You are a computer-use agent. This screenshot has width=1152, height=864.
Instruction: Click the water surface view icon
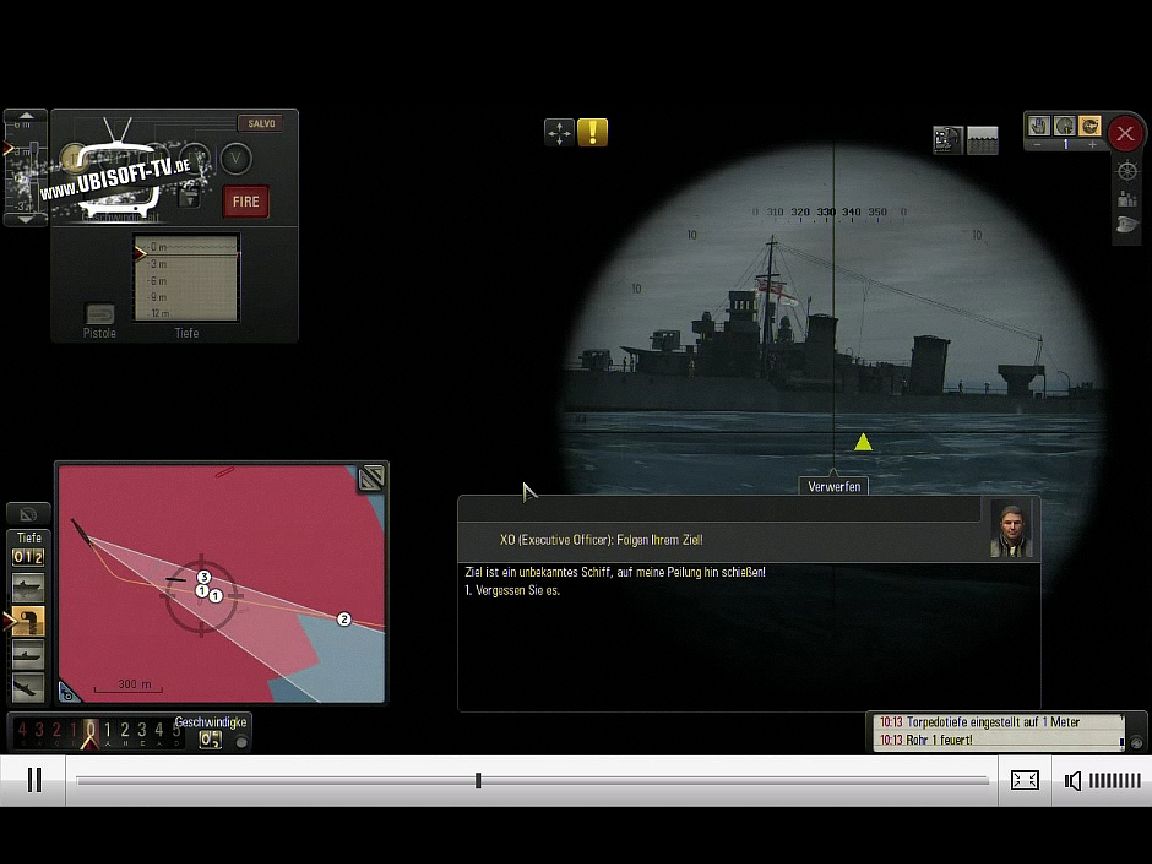coord(982,140)
